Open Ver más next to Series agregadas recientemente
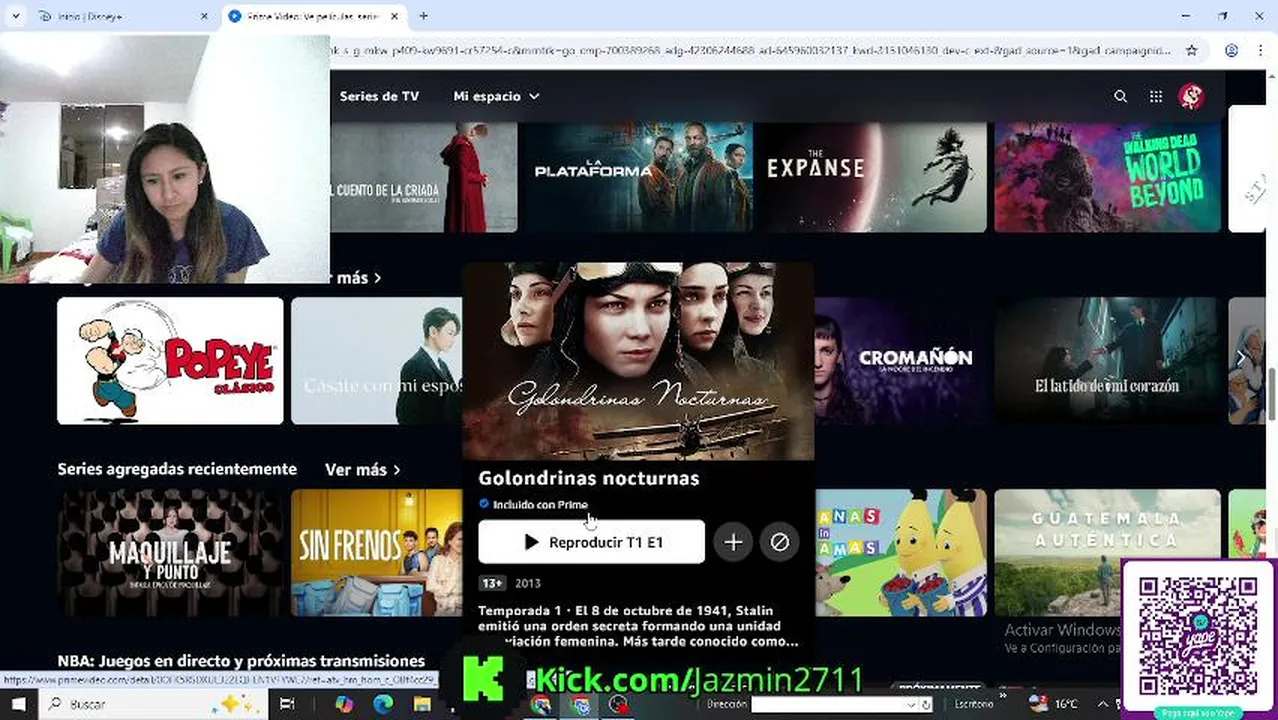Viewport: 1278px width, 720px height. [x=362, y=469]
